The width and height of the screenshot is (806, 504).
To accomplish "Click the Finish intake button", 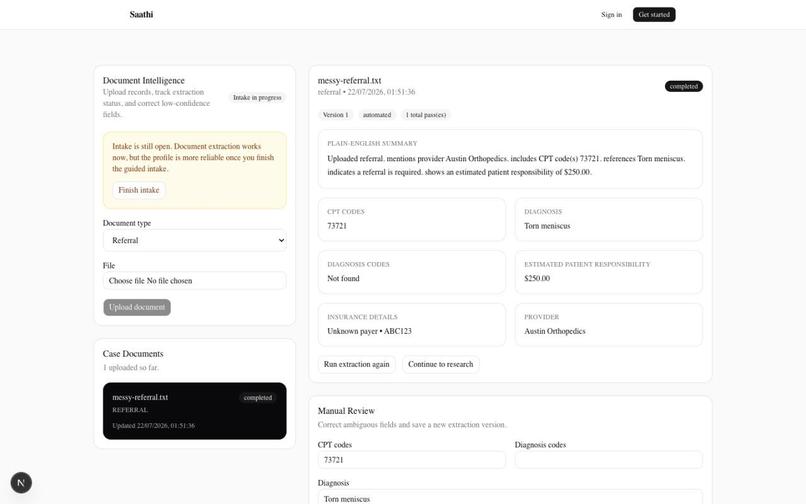I will point(139,190).
